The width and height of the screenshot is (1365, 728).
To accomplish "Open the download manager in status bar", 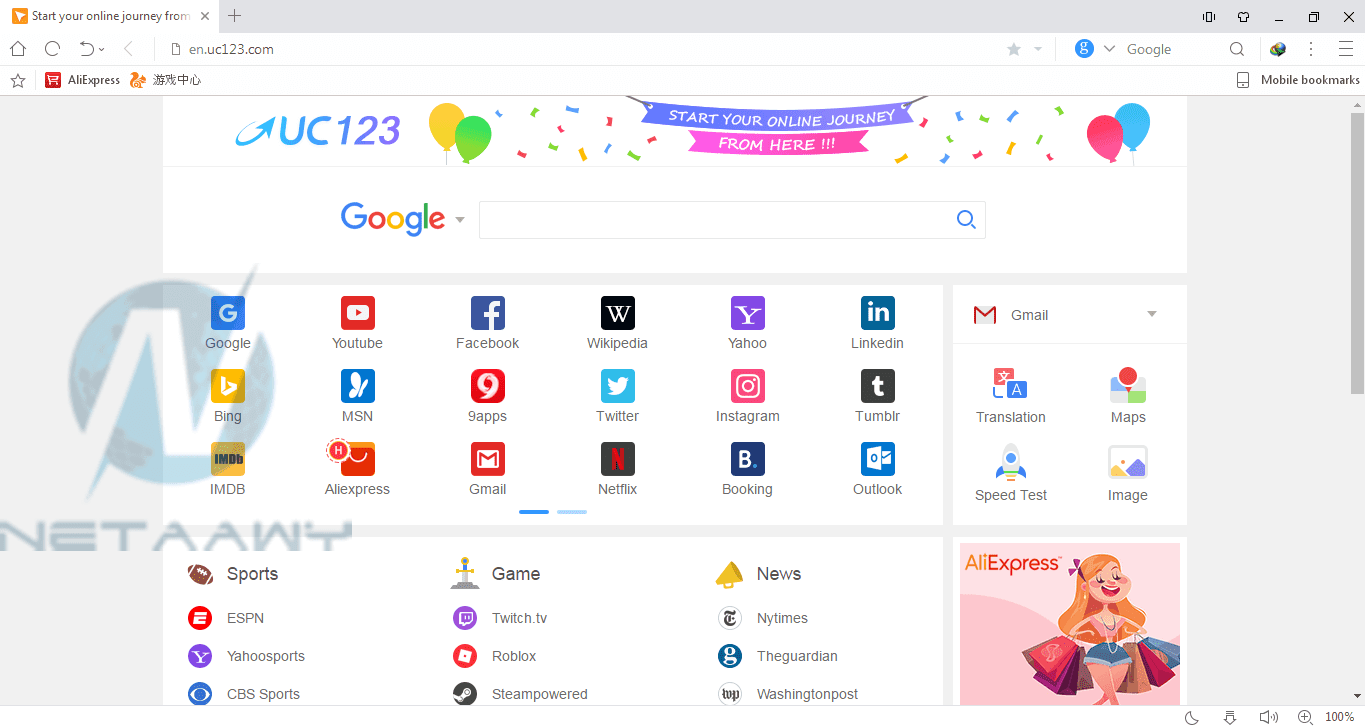I will (1230, 717).
